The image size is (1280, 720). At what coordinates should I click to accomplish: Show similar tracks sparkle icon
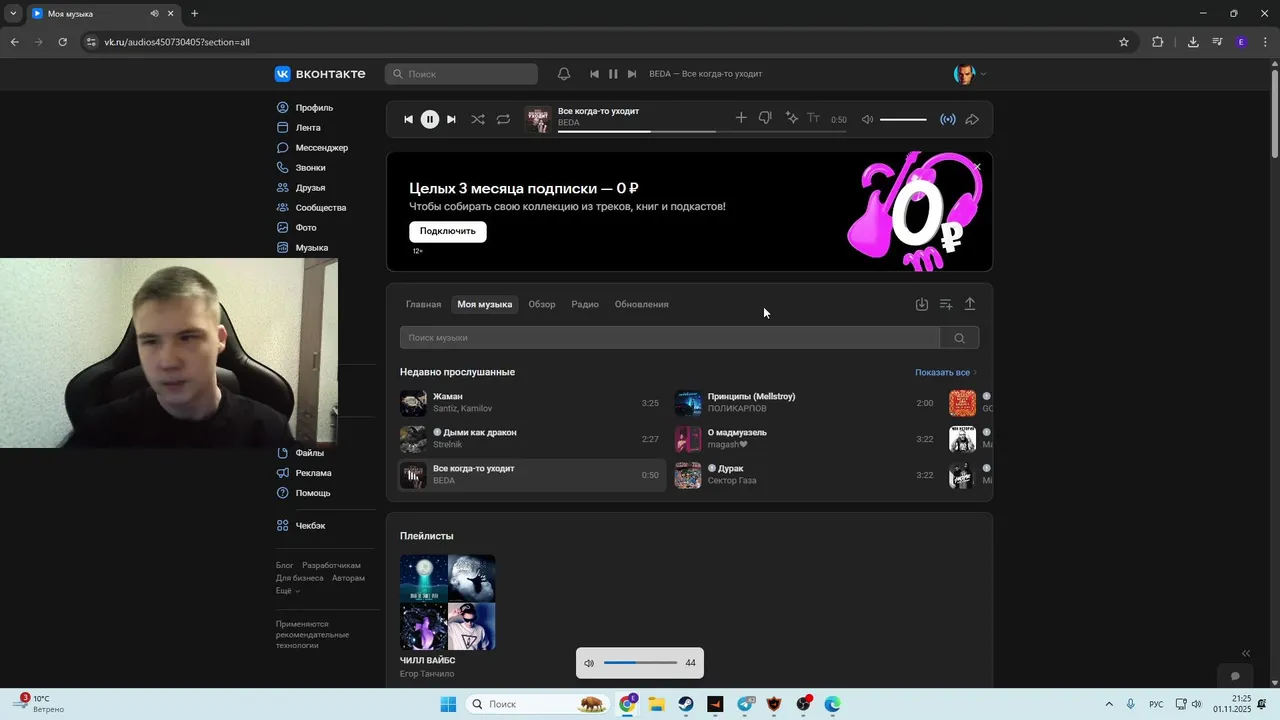tap(791, 118)
